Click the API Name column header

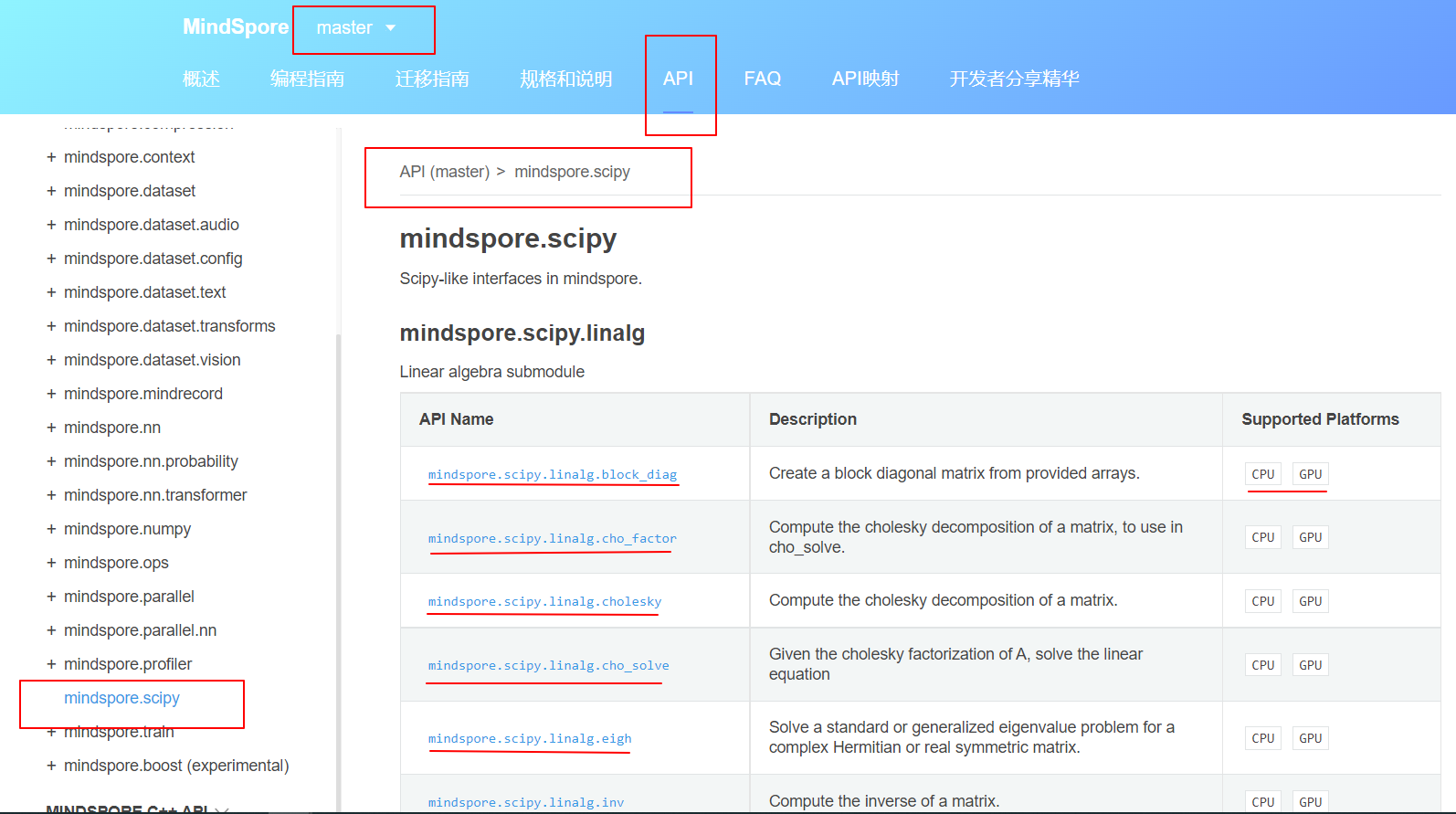tap(456, 419)
